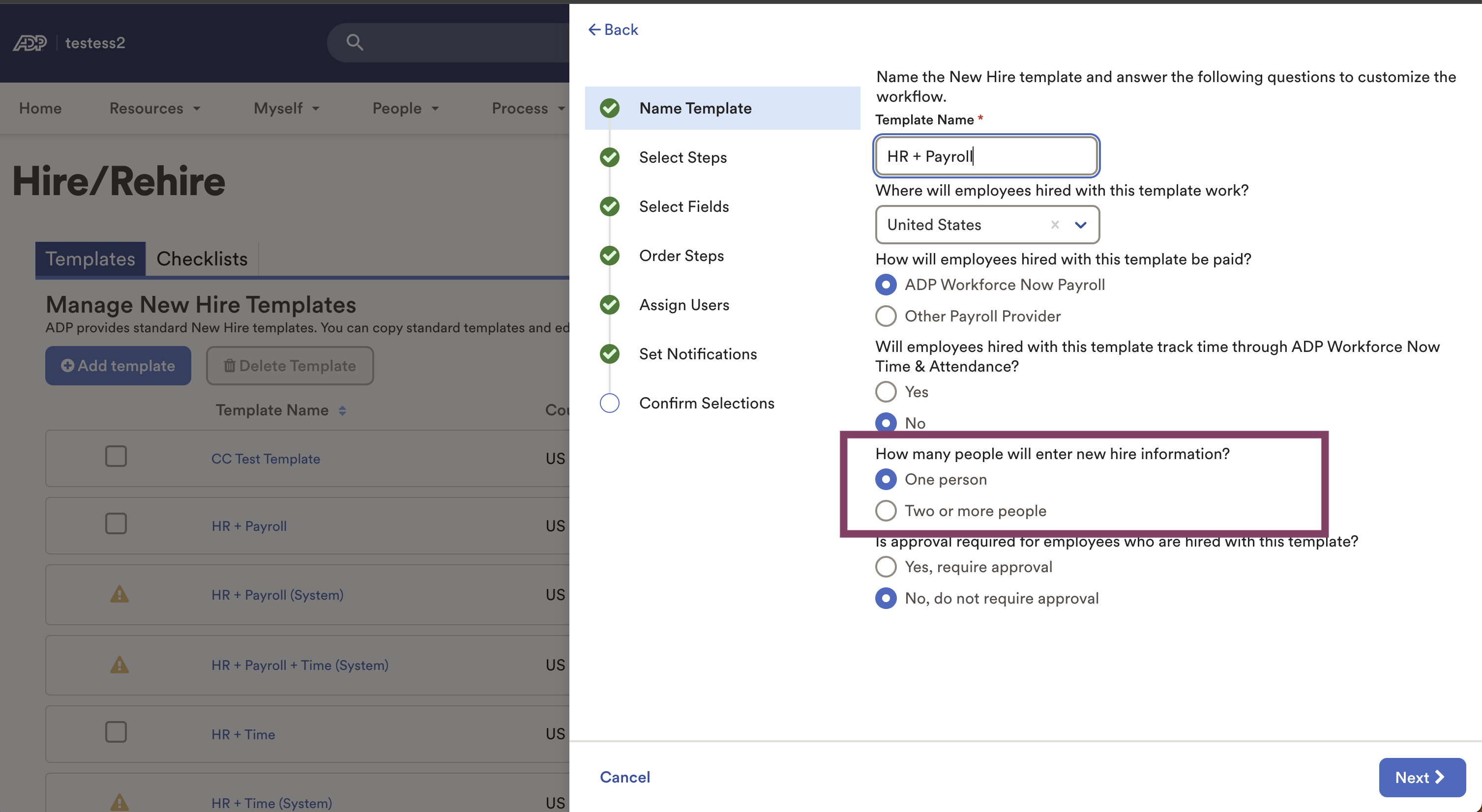Expand the Resources menu
The width and height of the screenshot is (1482, 812).
tap(155, 108)
